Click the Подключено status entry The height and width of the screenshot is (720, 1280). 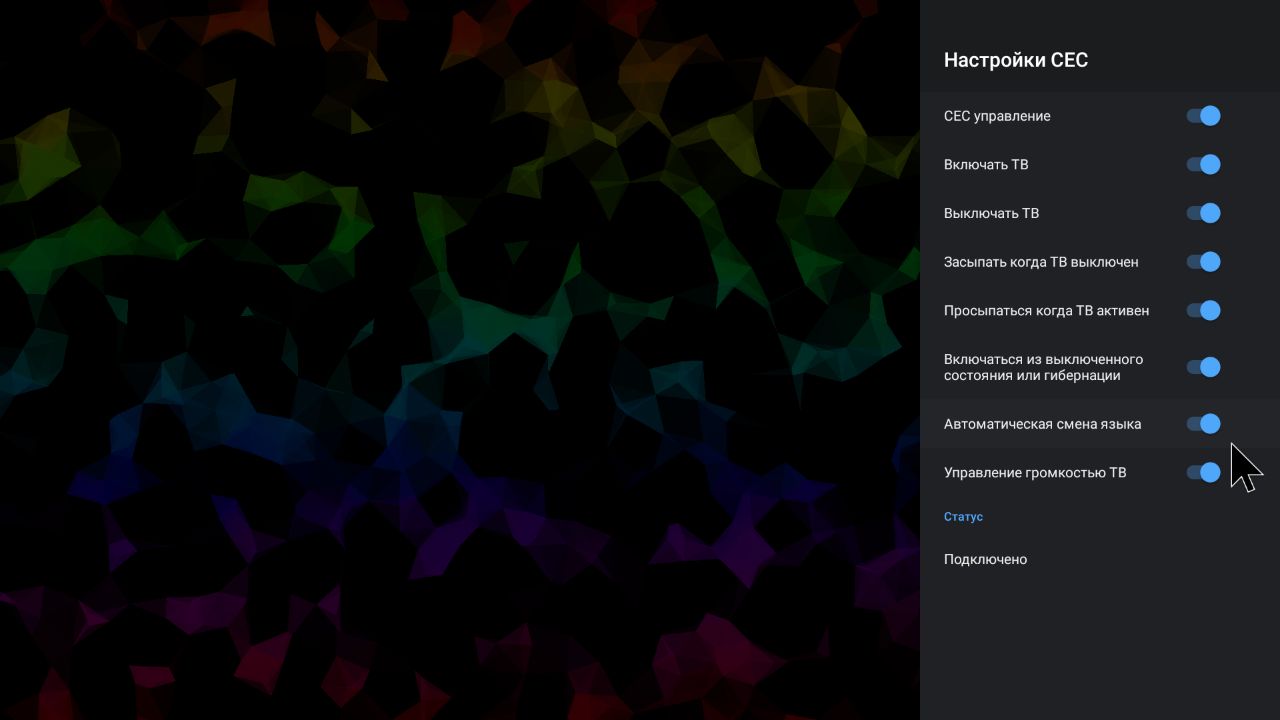[985, 559]
